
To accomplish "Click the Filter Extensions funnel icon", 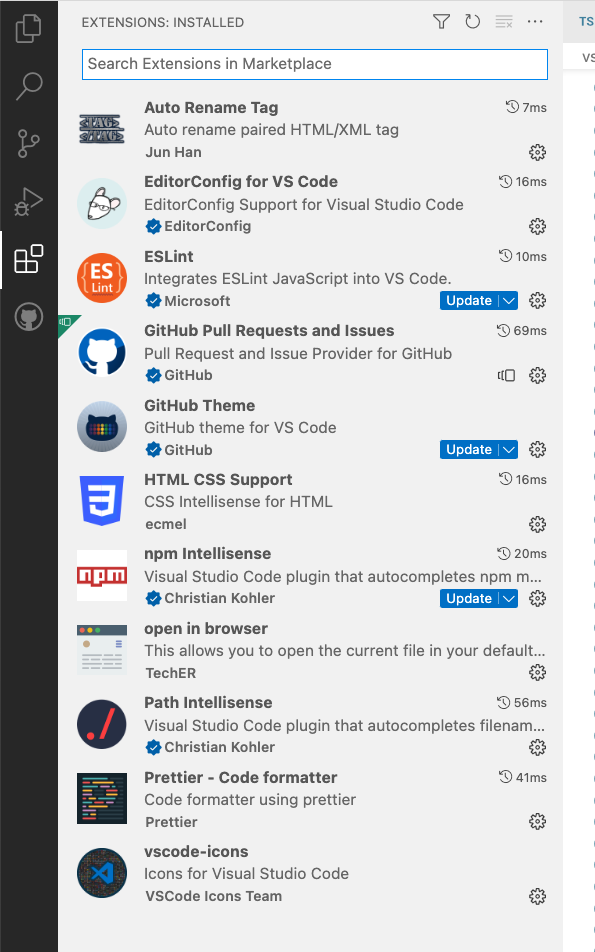I will pos(441,21).
